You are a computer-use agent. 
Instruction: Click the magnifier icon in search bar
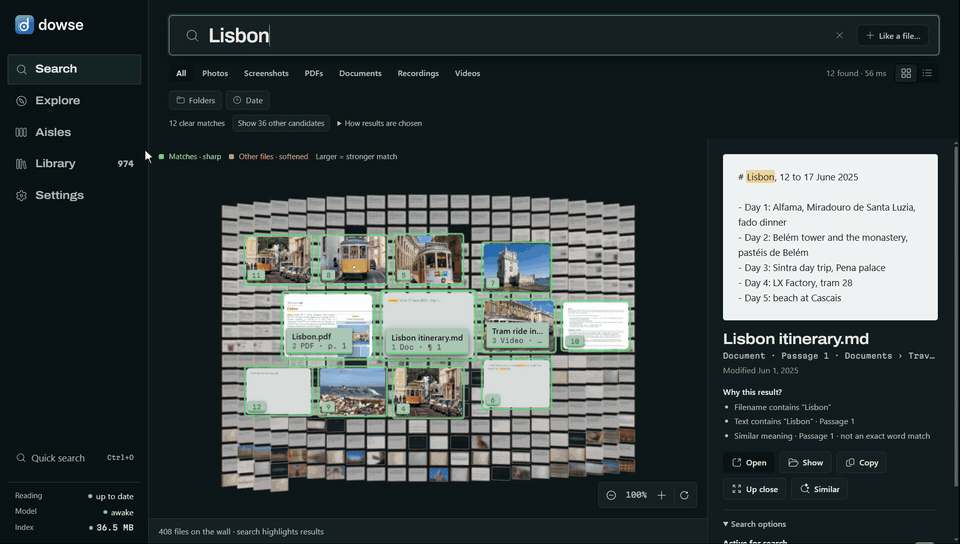point(192,35)
